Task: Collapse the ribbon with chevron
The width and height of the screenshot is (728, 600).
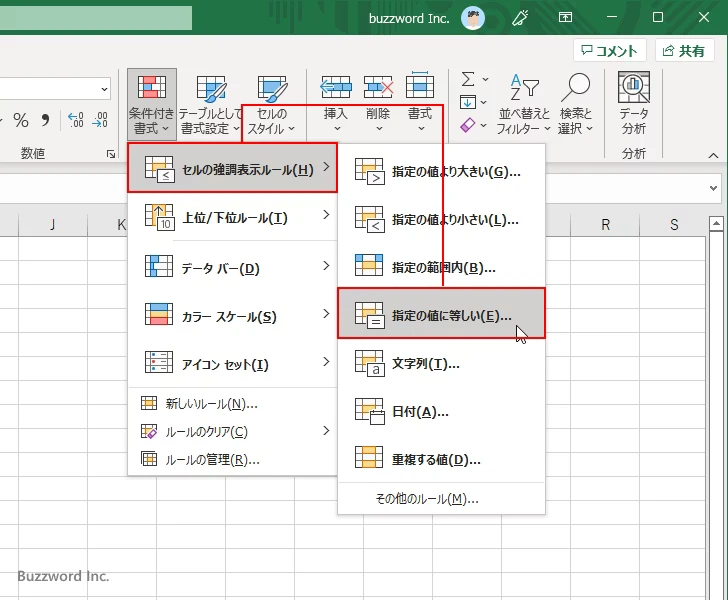Action: pyautogui.click(x=713, y=156)
